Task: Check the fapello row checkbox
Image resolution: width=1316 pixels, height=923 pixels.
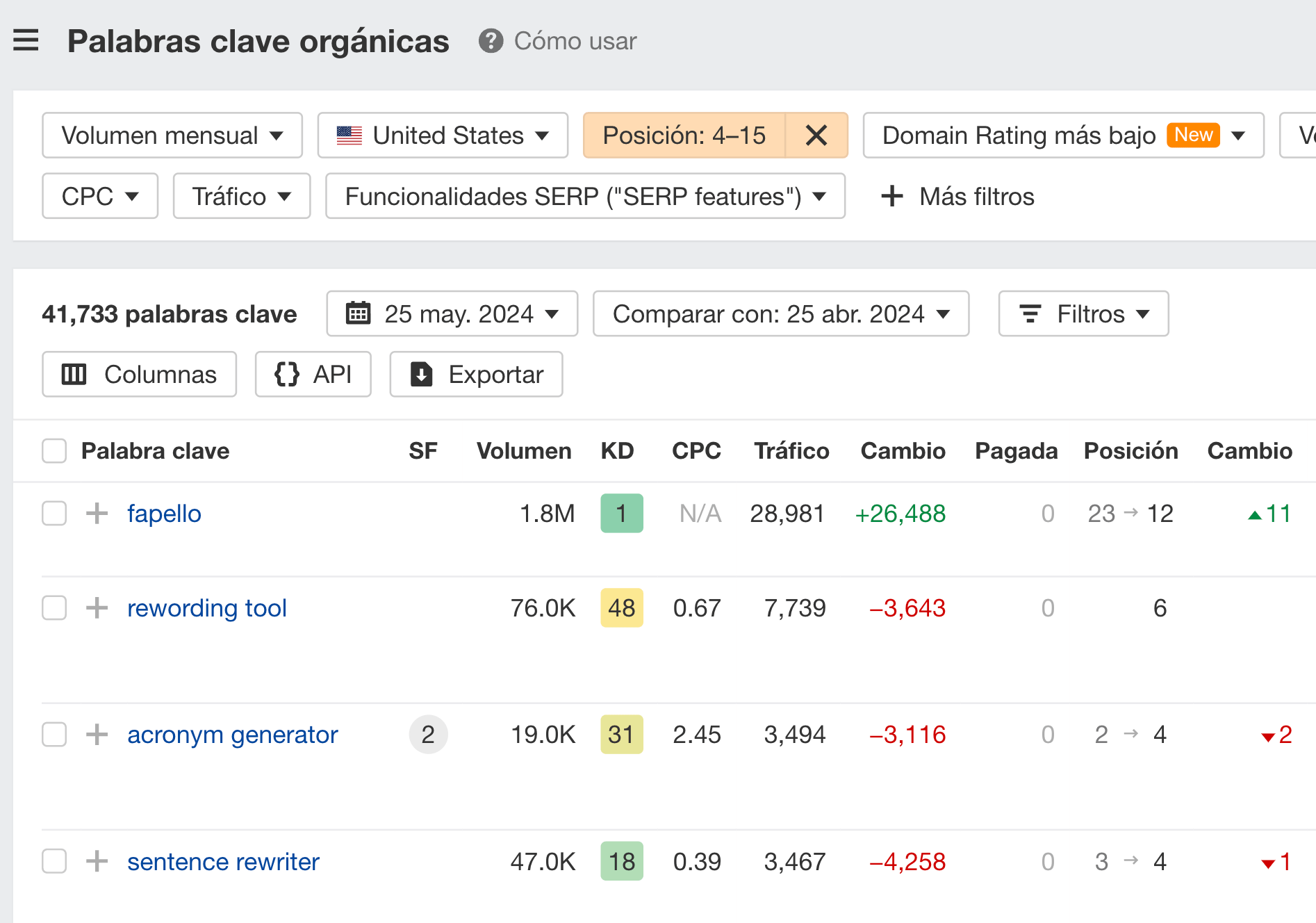Action: [x=54, y=514]
